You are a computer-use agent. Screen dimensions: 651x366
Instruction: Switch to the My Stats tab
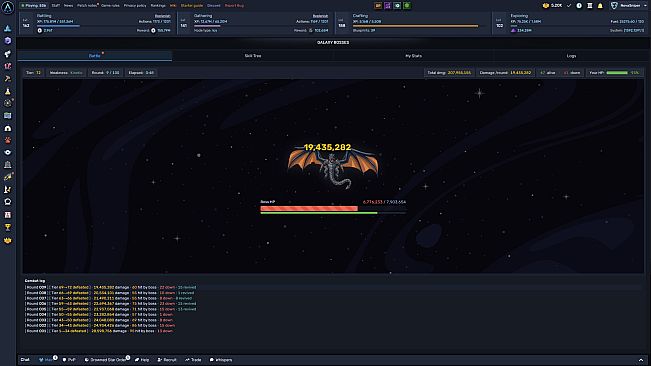413,56
